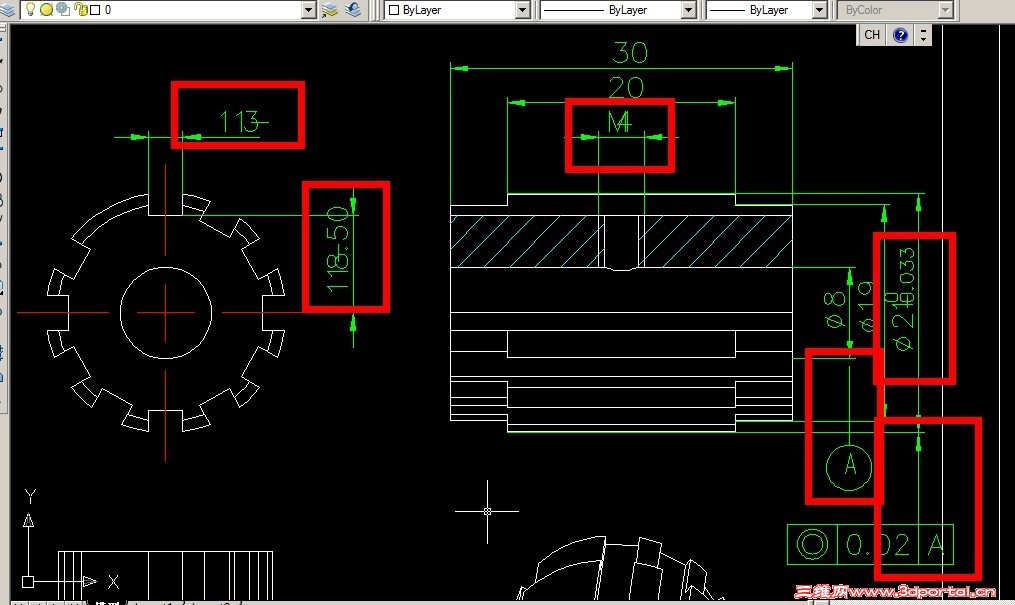This screenshot has width=1015, height=605.
Task: Click the Layer Previous icon
Action: (x=353, y=10)
